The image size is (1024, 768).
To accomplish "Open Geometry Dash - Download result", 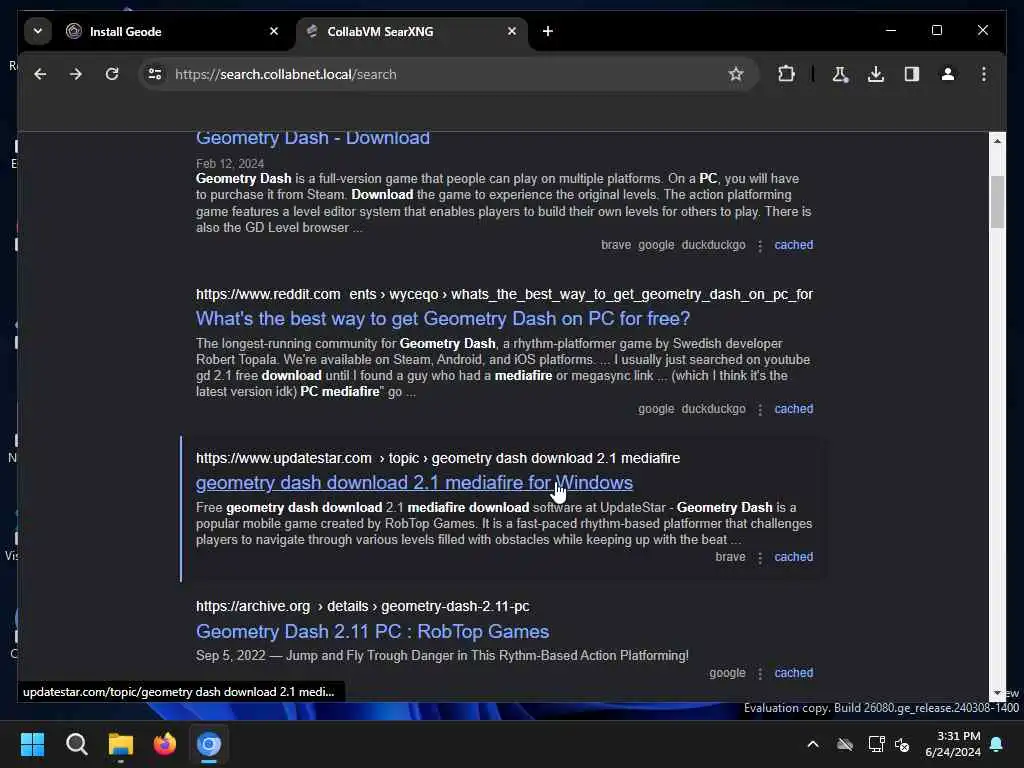I will (313, 138).
